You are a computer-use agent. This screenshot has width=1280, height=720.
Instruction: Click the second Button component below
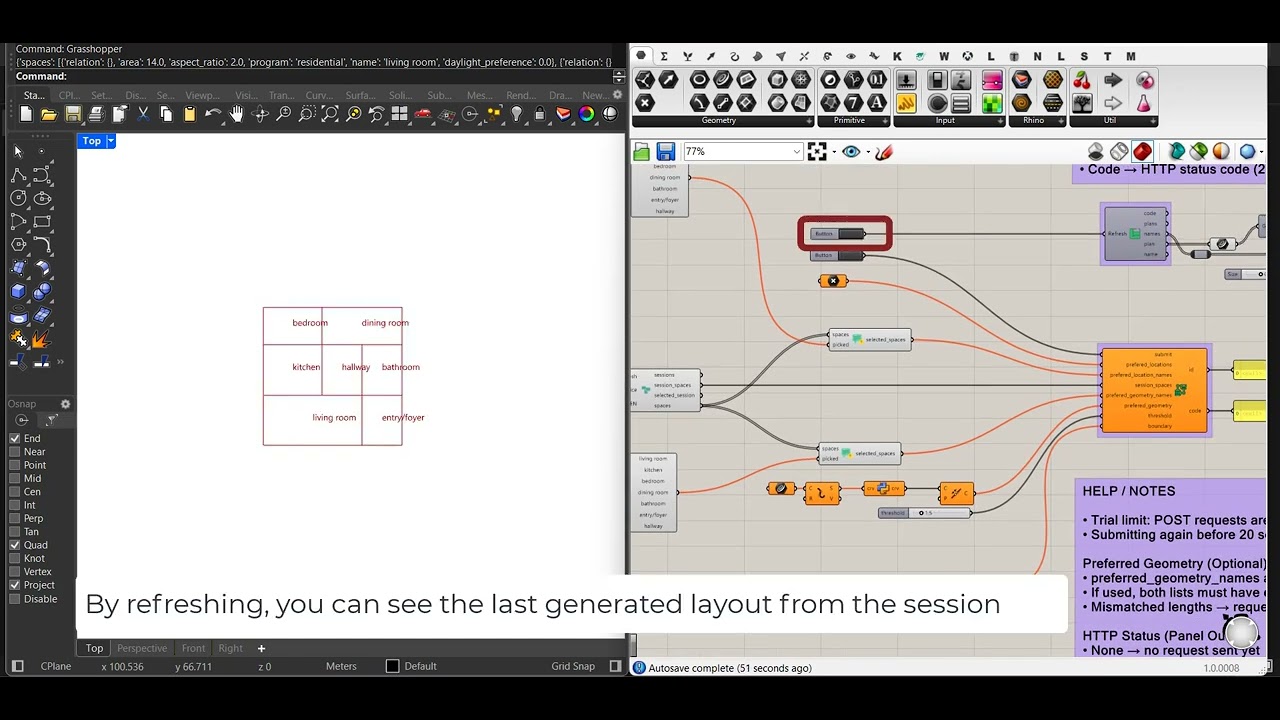[x=838, y=256]
